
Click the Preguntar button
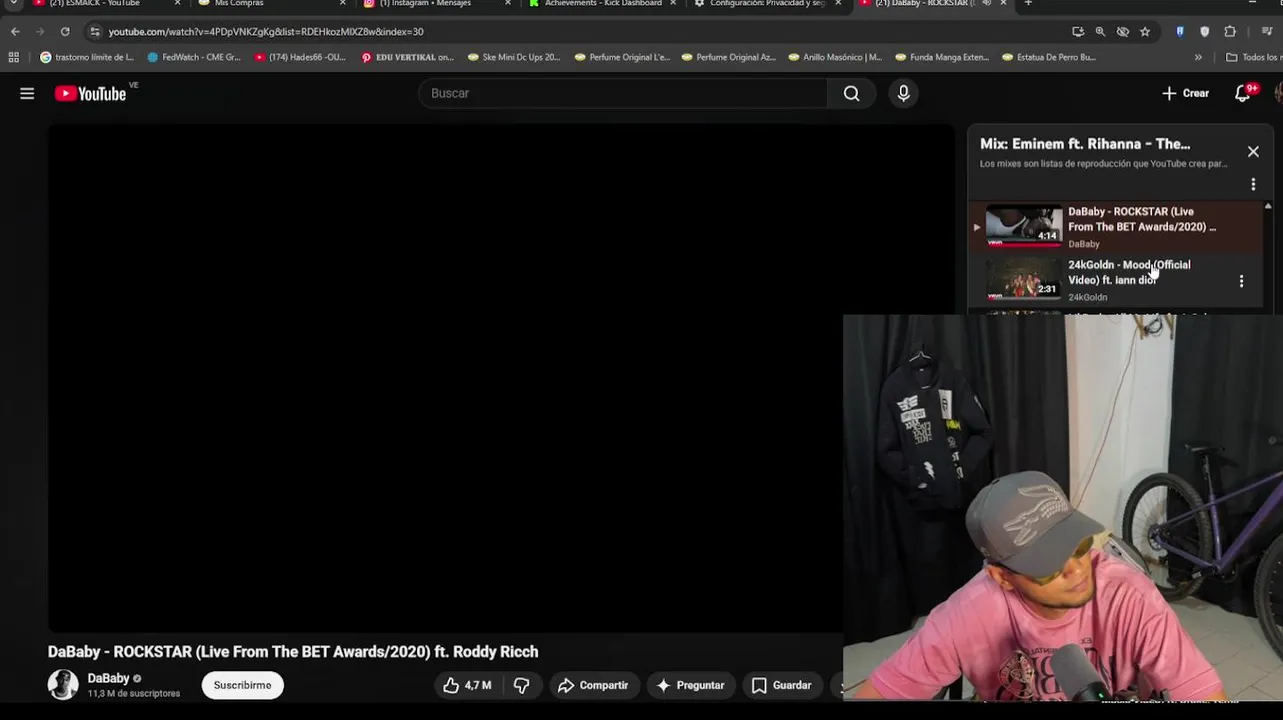690,685
